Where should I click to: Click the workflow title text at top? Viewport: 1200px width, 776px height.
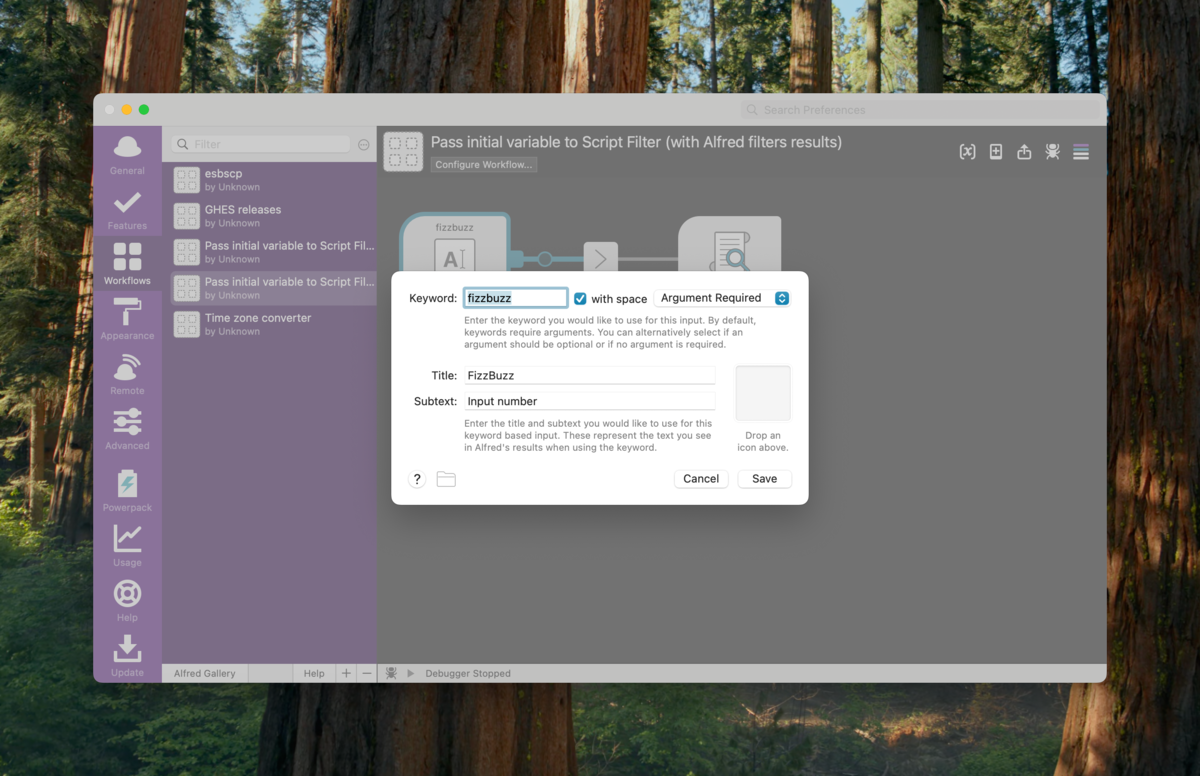click(x=636, y=142)
